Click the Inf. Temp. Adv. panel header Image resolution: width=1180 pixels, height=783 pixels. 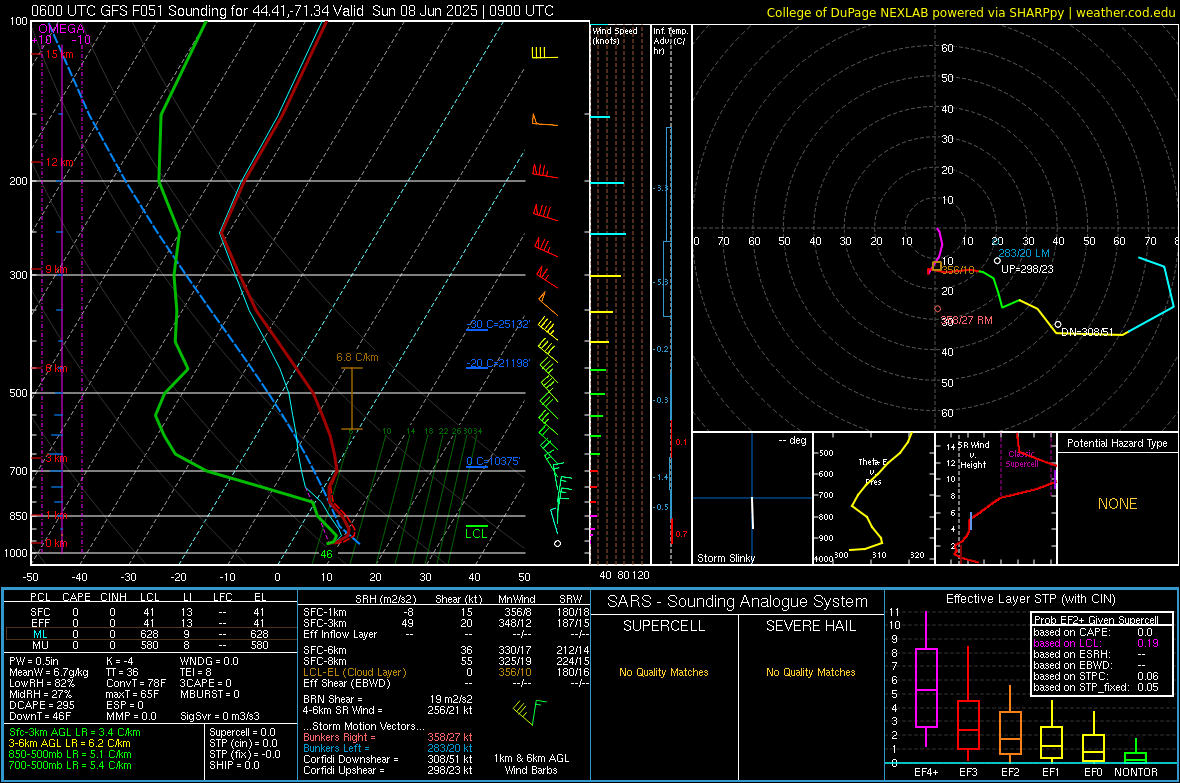pos(671,41)
